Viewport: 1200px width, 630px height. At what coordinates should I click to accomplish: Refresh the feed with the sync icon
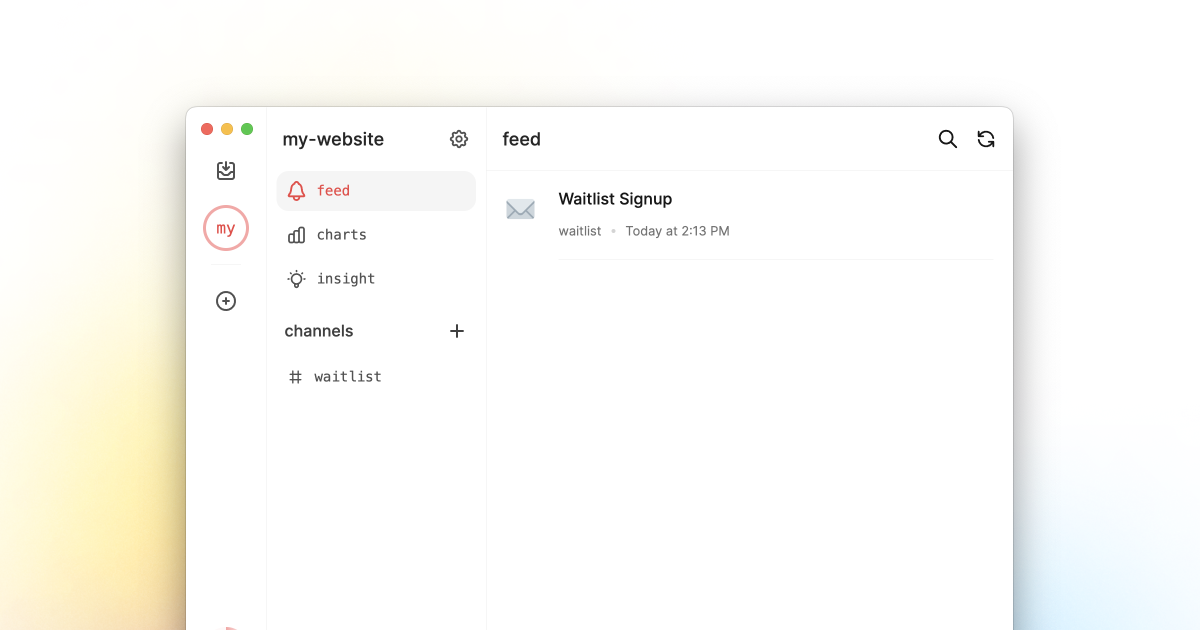click(x=986, y=139)
